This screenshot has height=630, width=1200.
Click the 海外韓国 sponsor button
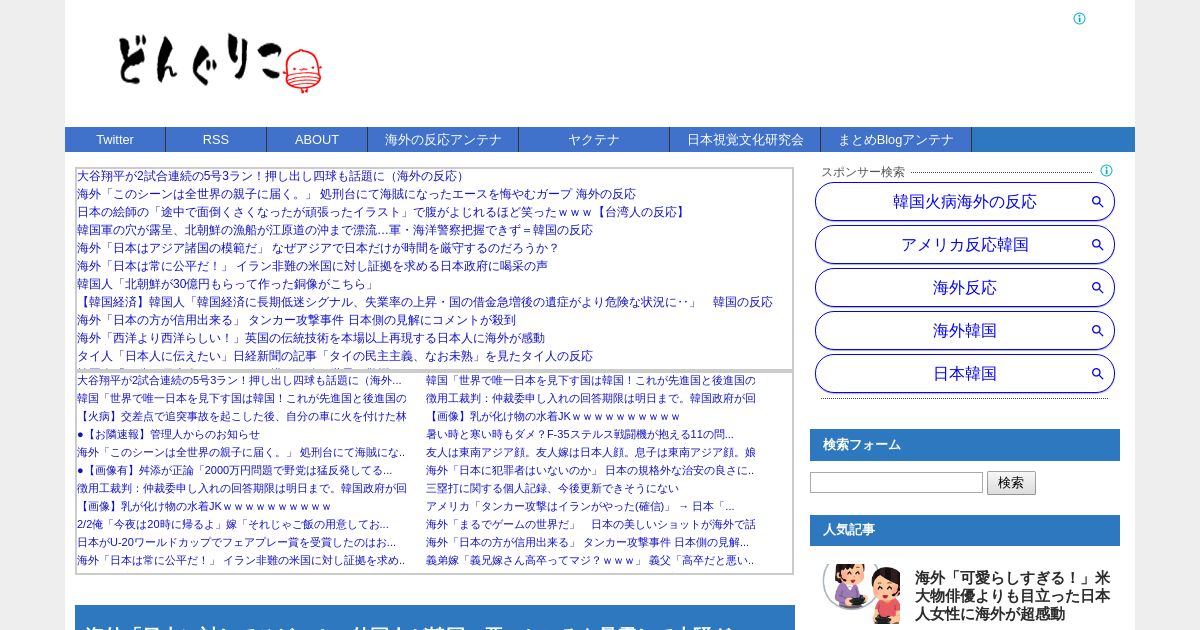pos(965,331)
